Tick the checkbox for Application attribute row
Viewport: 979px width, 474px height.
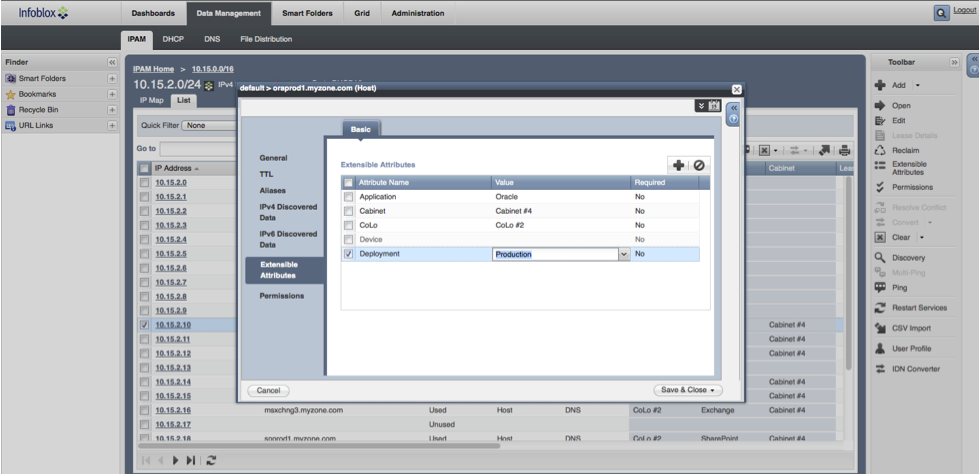pyautogui.click(x=349, y=197)
